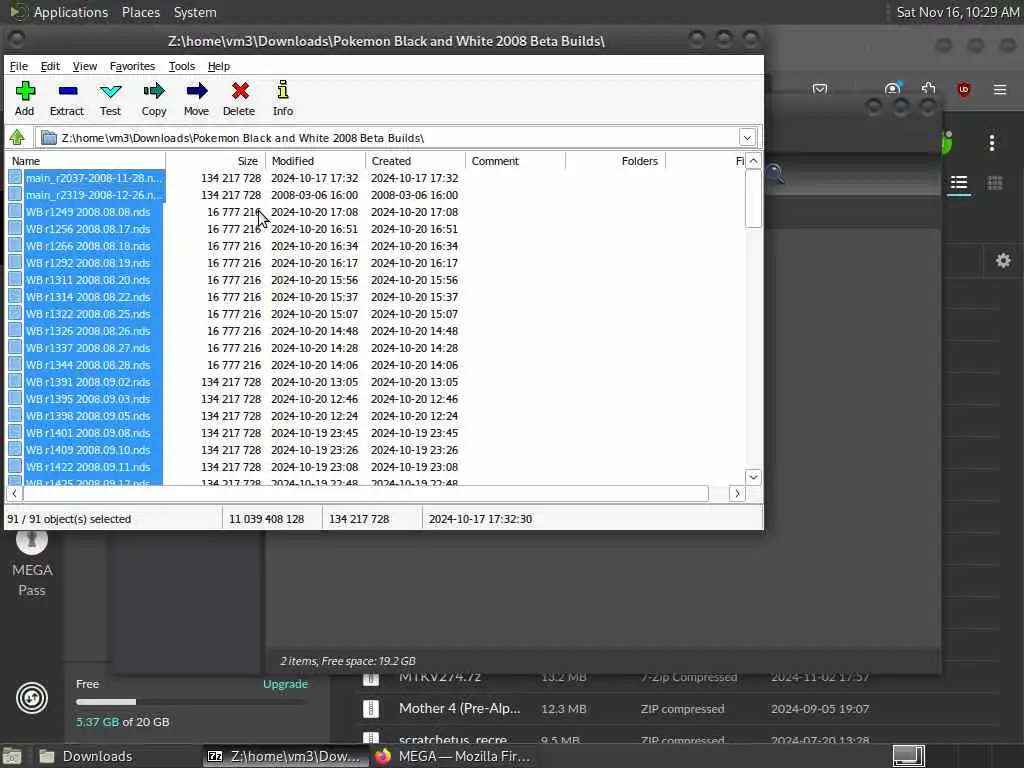Open the Applications menu in top panel
This screenshot has width=1024, height=768.
point(71,12)
